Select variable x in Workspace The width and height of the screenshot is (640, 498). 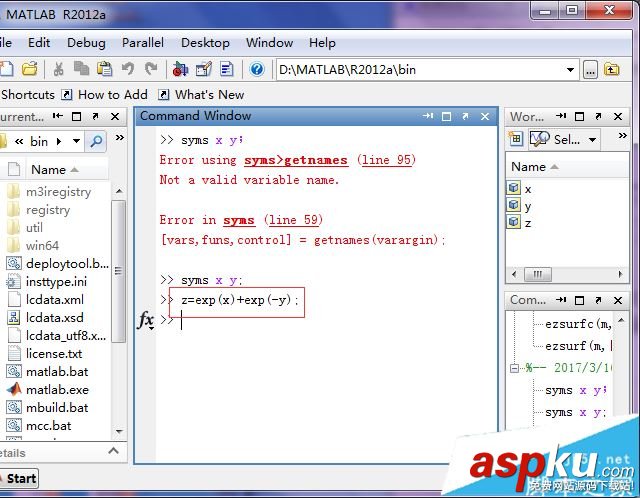click(528, 189)
